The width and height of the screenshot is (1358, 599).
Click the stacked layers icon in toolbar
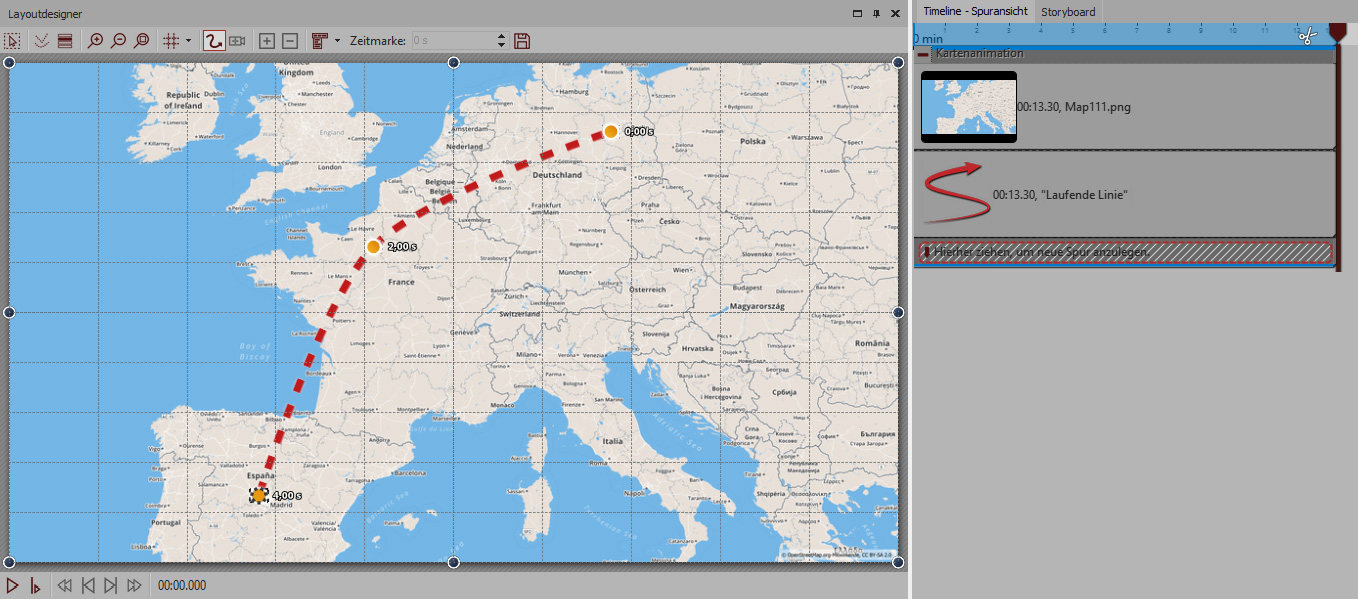pyautogui.click(x=65, y=41)
